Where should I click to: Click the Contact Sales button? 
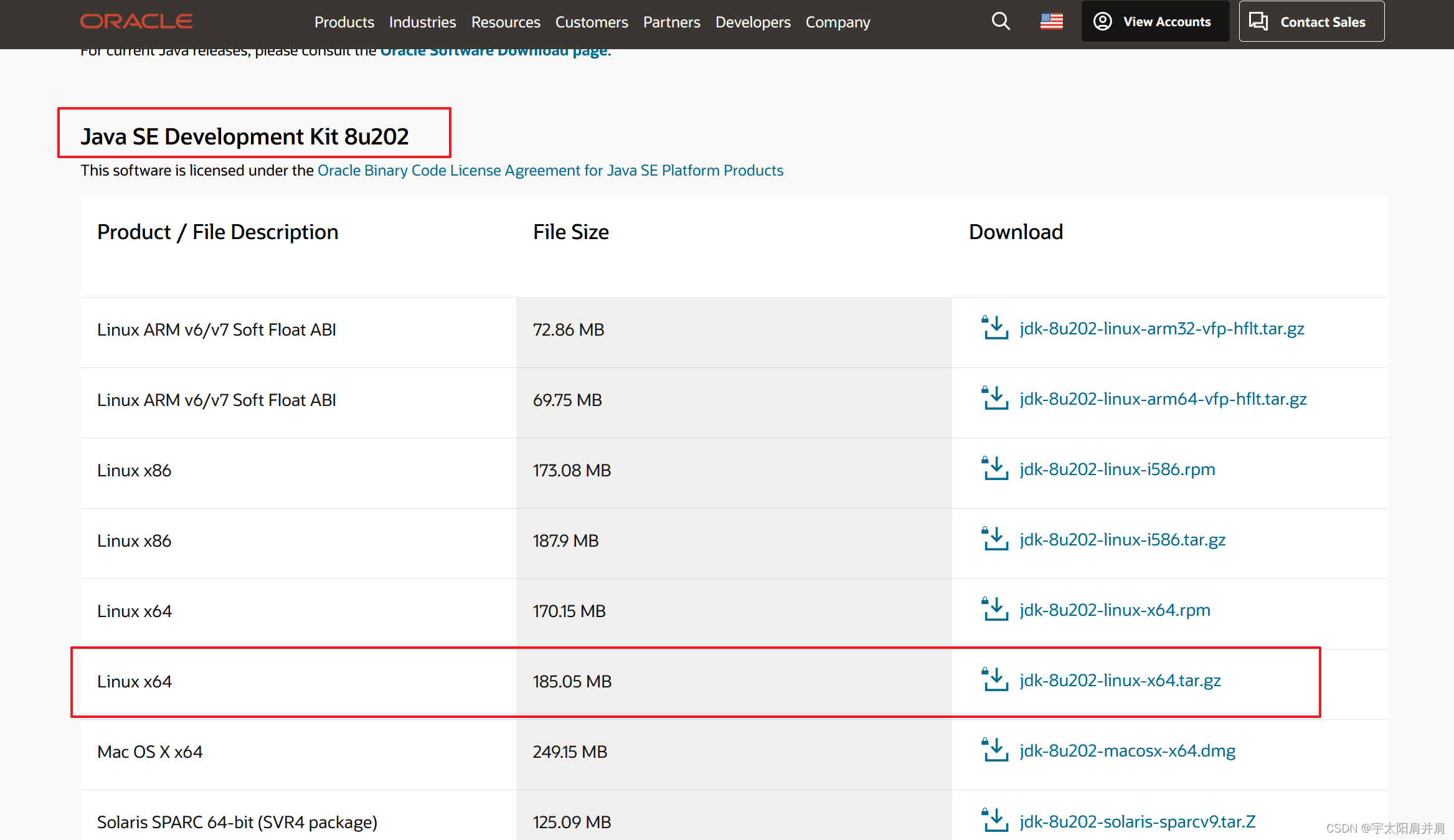pos(1311,22)
